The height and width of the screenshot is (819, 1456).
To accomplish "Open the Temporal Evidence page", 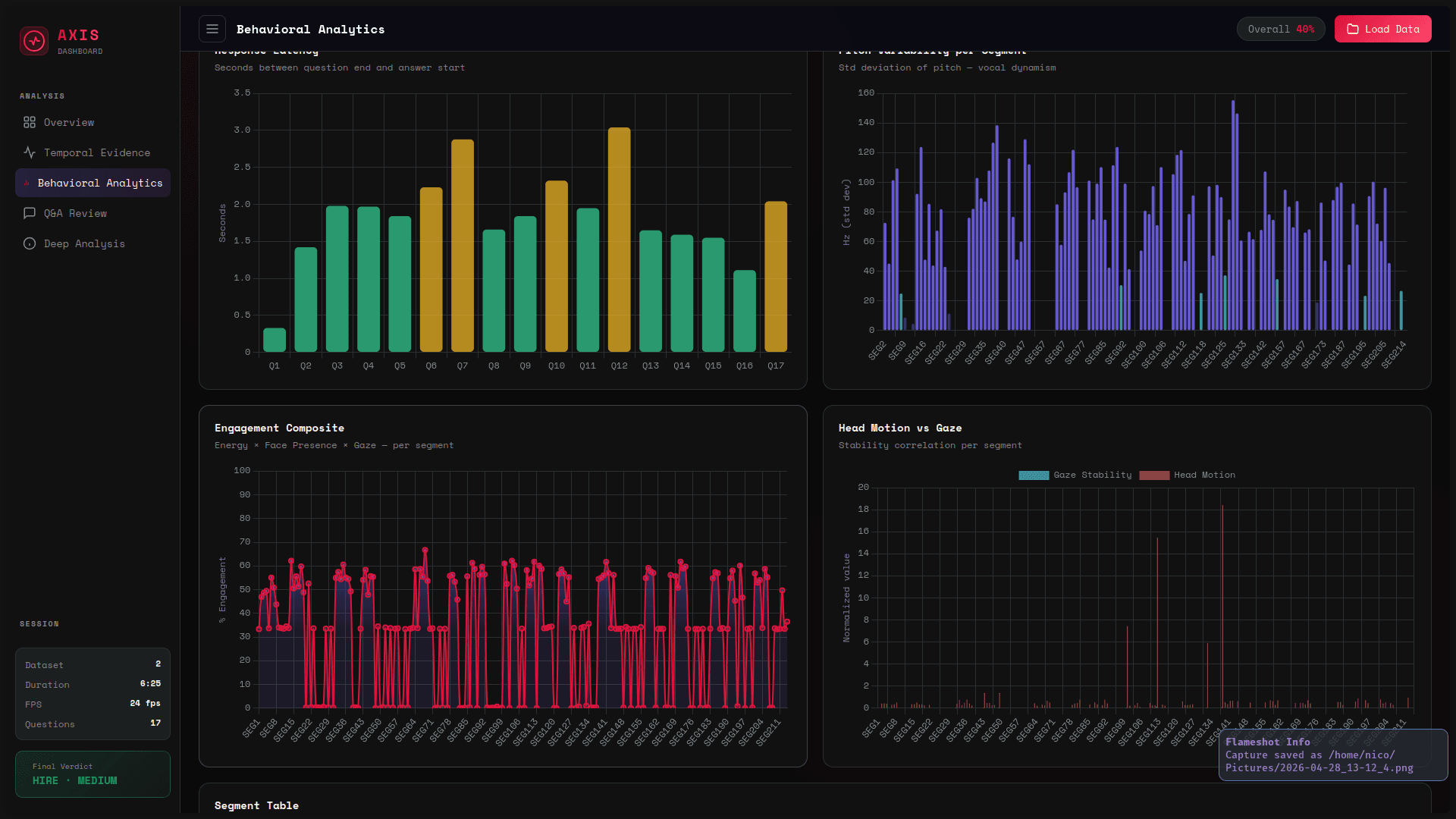I will (93, 152).
